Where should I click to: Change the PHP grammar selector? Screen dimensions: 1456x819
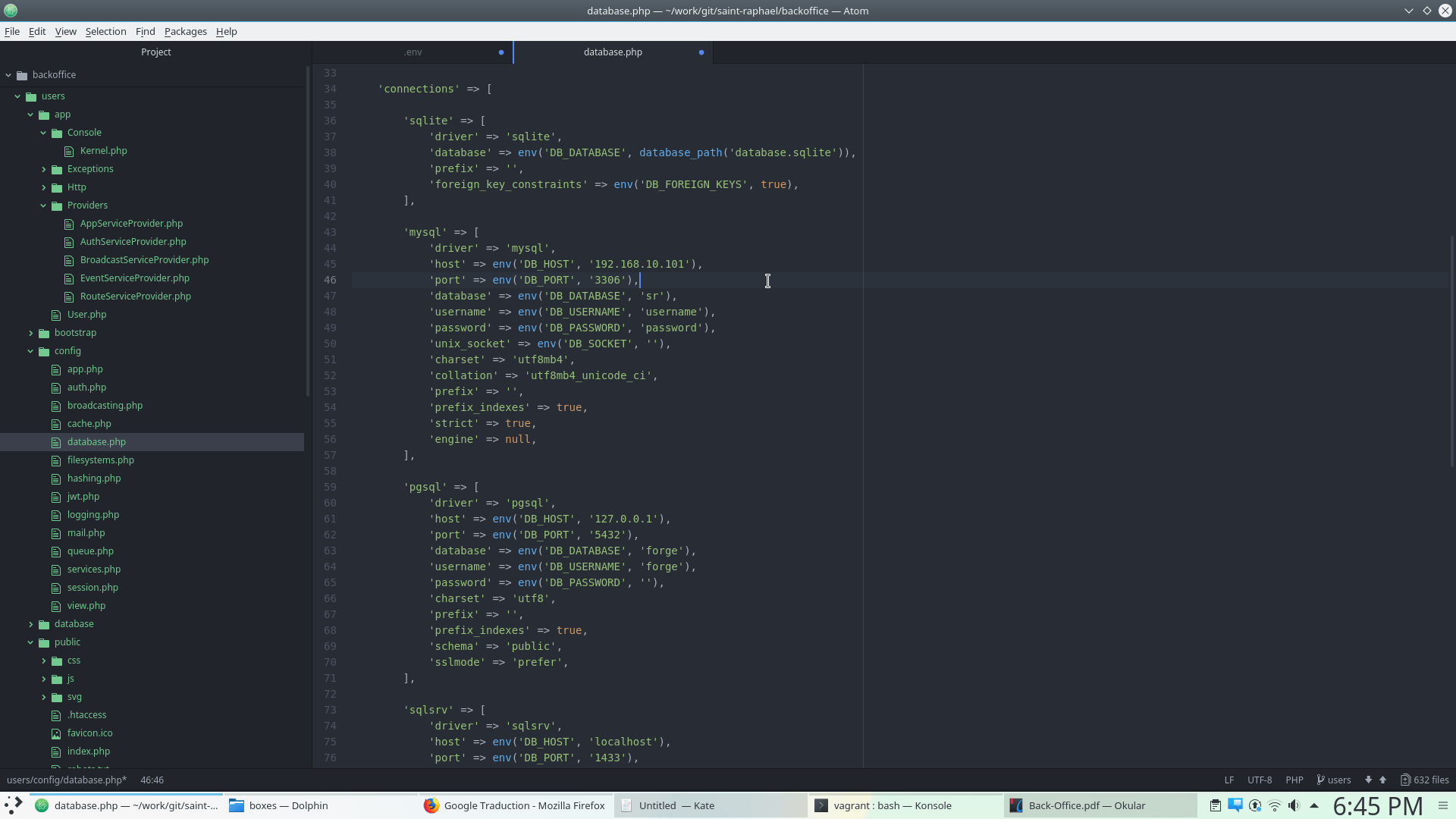[1294, 780]
